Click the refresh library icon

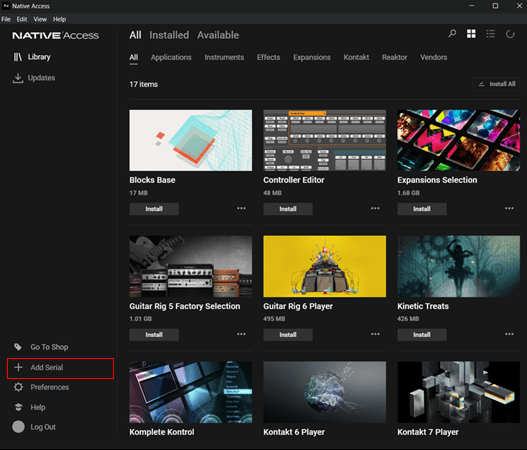coord(510,34)
